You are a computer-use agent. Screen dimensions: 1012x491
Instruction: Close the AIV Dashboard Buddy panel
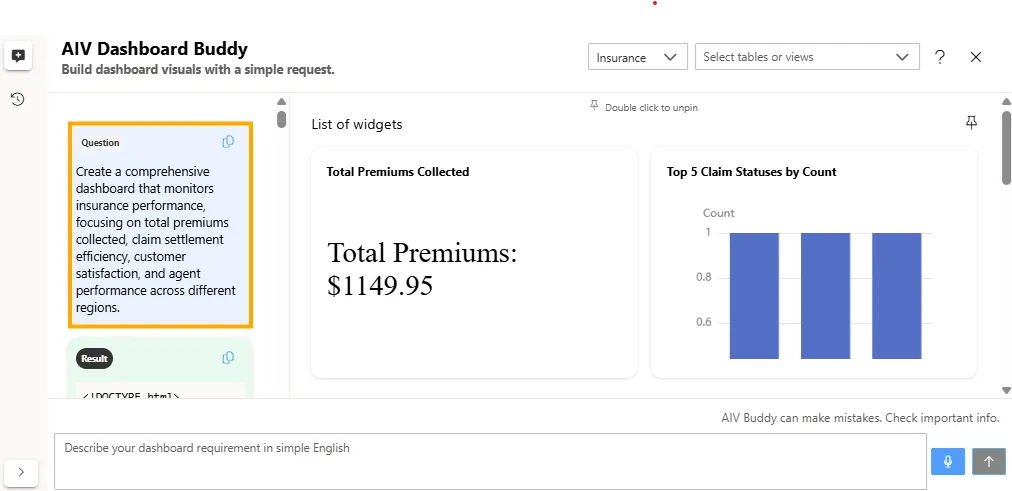(x=976, y=57)
